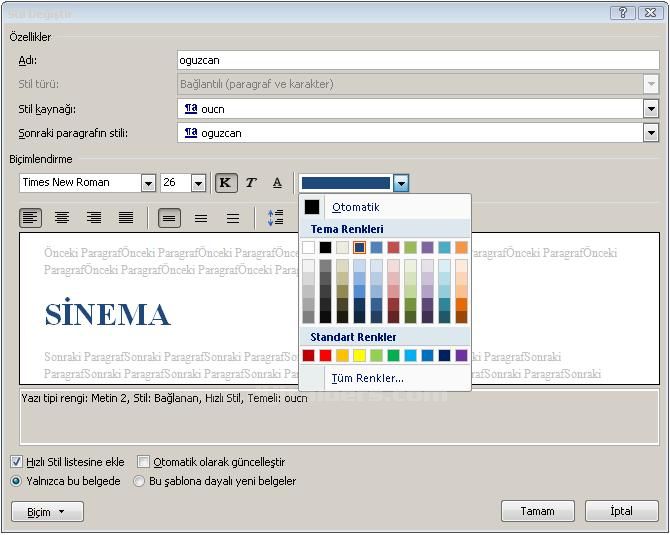Choose 'Otomatik' color option
Viewport: 670px width, 535px height.
point(355,207)
